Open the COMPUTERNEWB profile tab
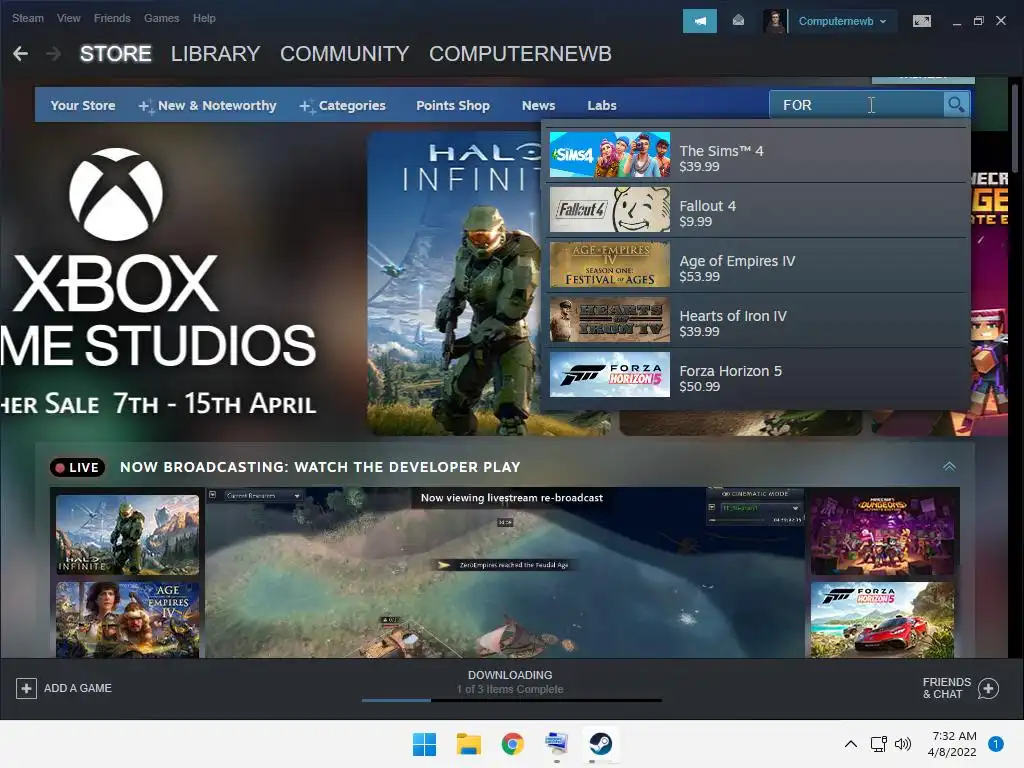Viewport: 1024px width, 768px height. [x=520, y=54]
